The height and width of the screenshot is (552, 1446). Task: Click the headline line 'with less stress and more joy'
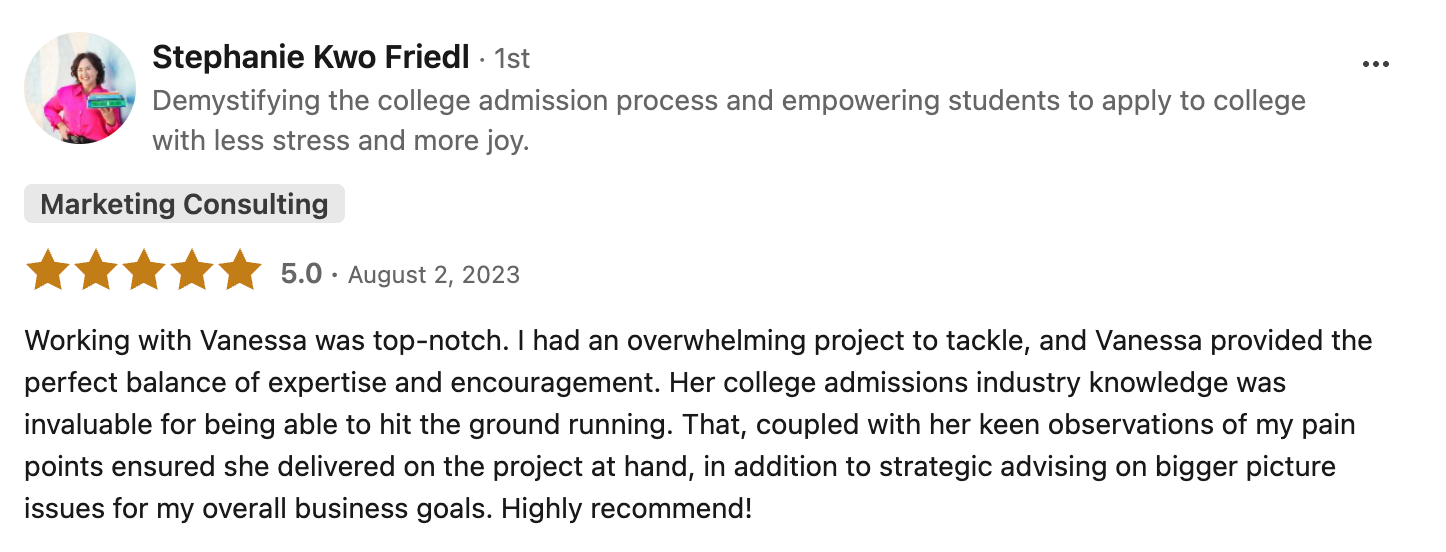tap(340, 141)
